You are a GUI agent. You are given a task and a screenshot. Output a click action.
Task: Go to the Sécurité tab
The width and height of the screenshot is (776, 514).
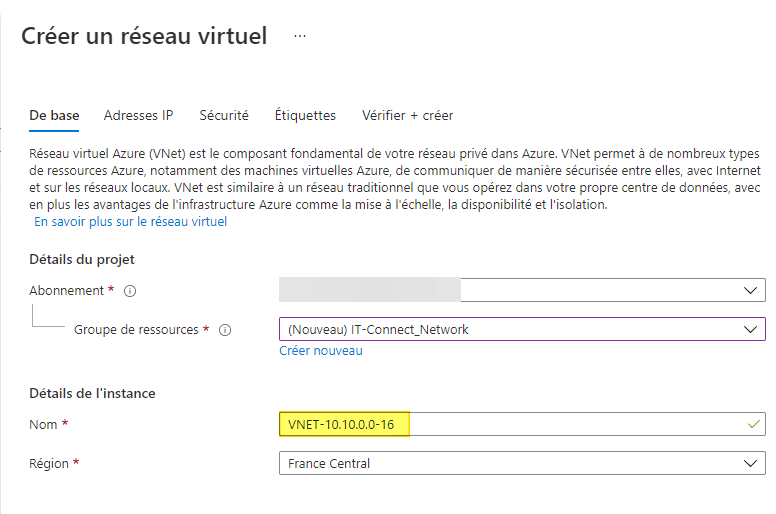click(224, 116)
